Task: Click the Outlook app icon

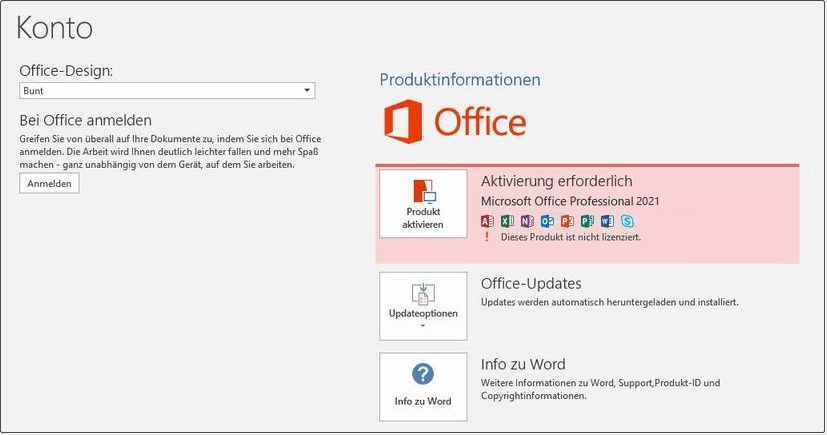Action: [547, 221]
